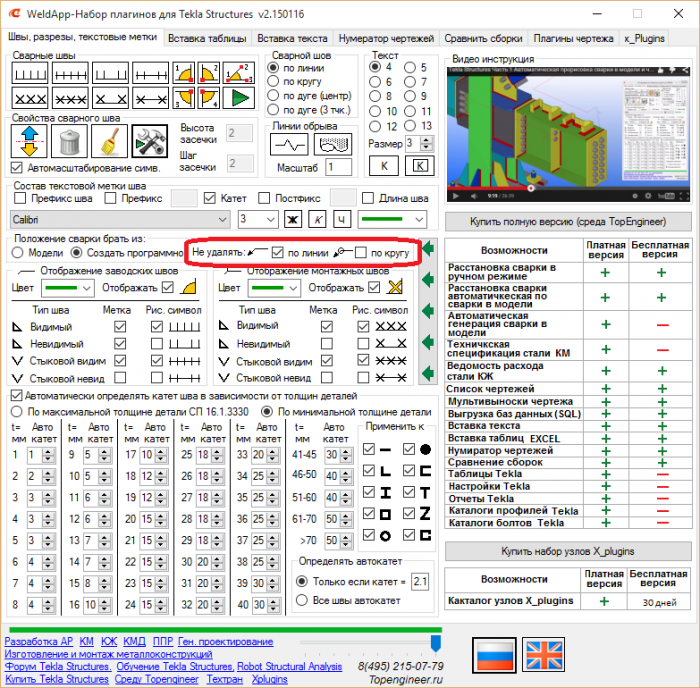700x688 pixels.
Task: Open 'Вставка таблицы' tab
Action: click(207, 38)
